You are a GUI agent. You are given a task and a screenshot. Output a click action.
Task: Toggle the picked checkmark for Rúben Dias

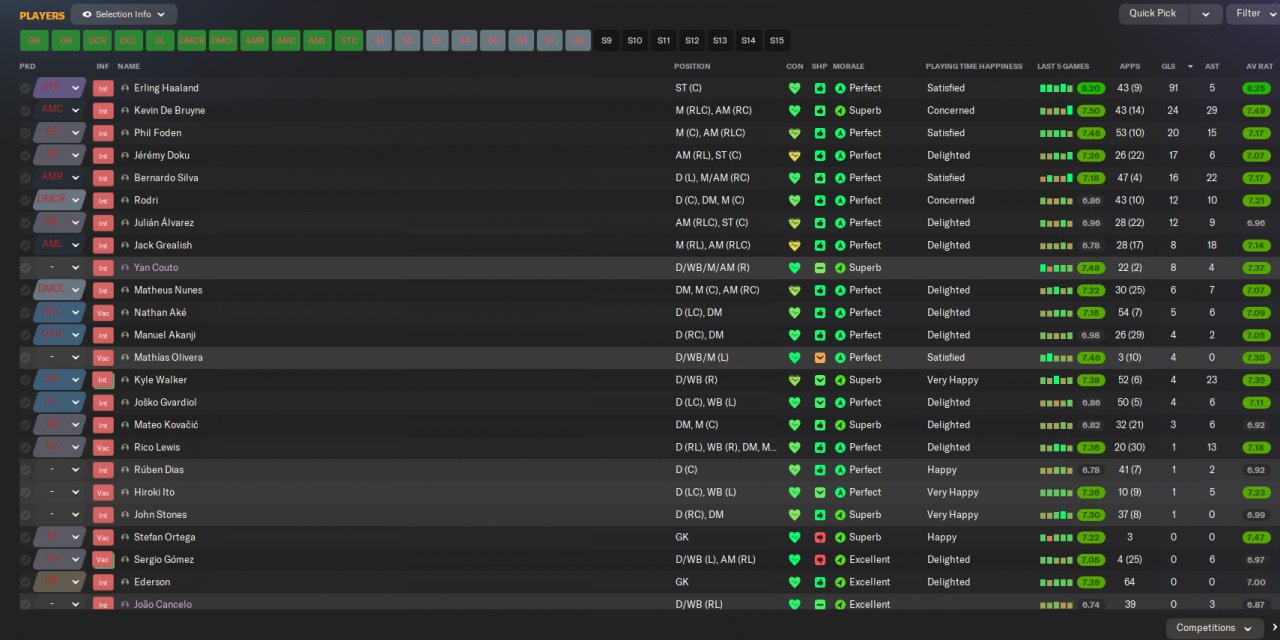25,470
